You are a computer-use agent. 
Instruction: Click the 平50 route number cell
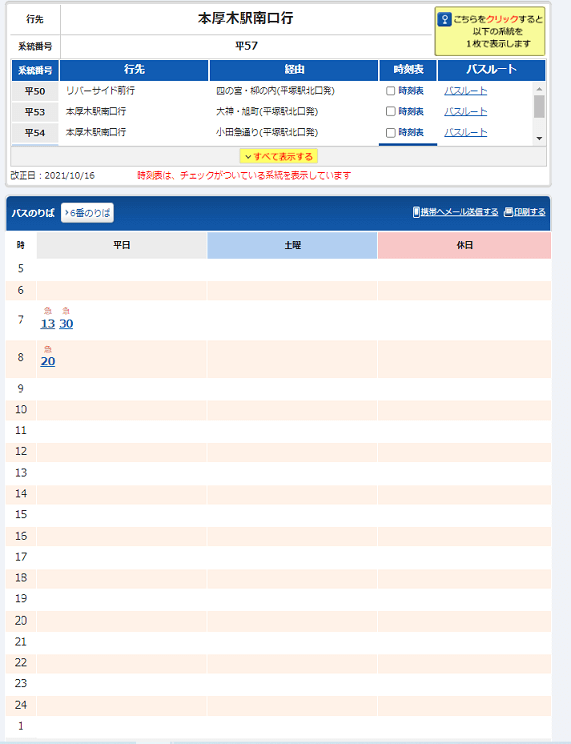(x=35, y=91)
